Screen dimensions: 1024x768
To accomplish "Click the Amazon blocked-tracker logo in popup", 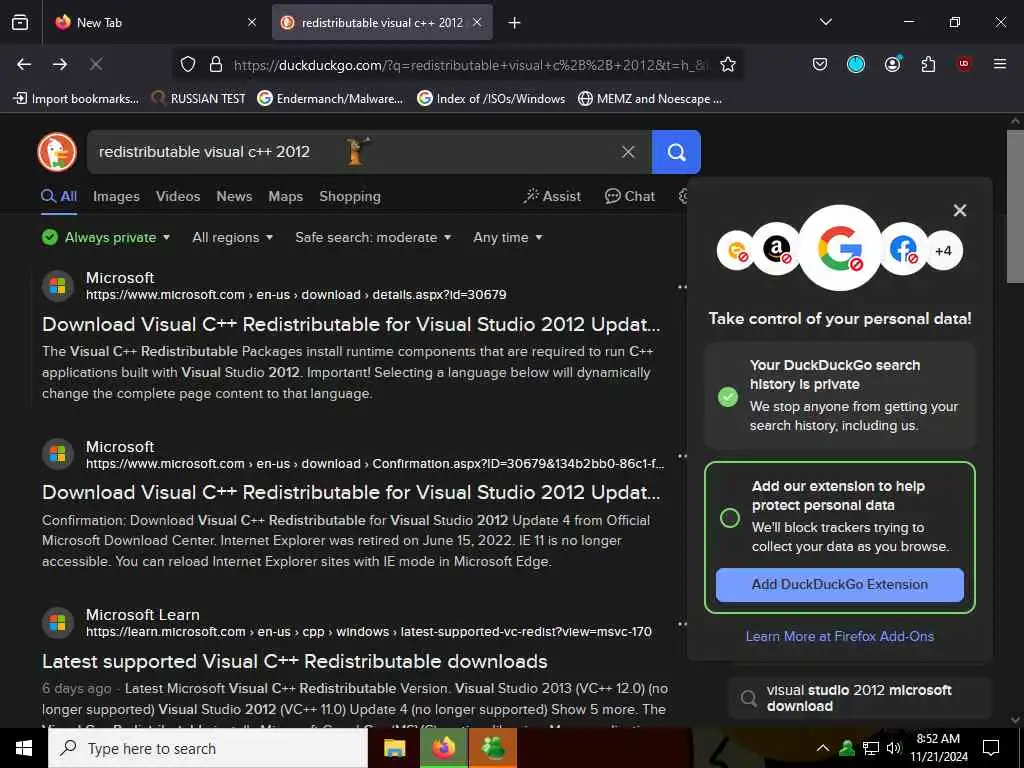I will tap(776, 249).
